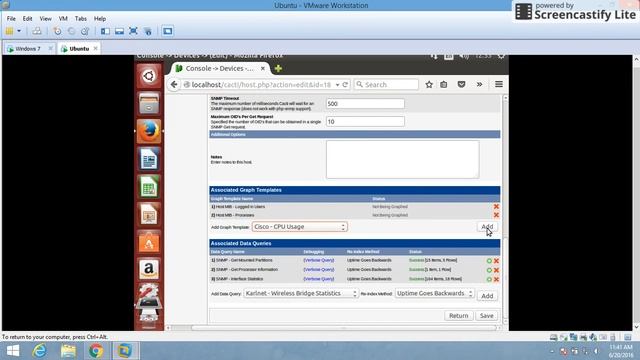Switch to the Windows 7 VM tab
Screen dimensions: 640x360
pos(28,49)
